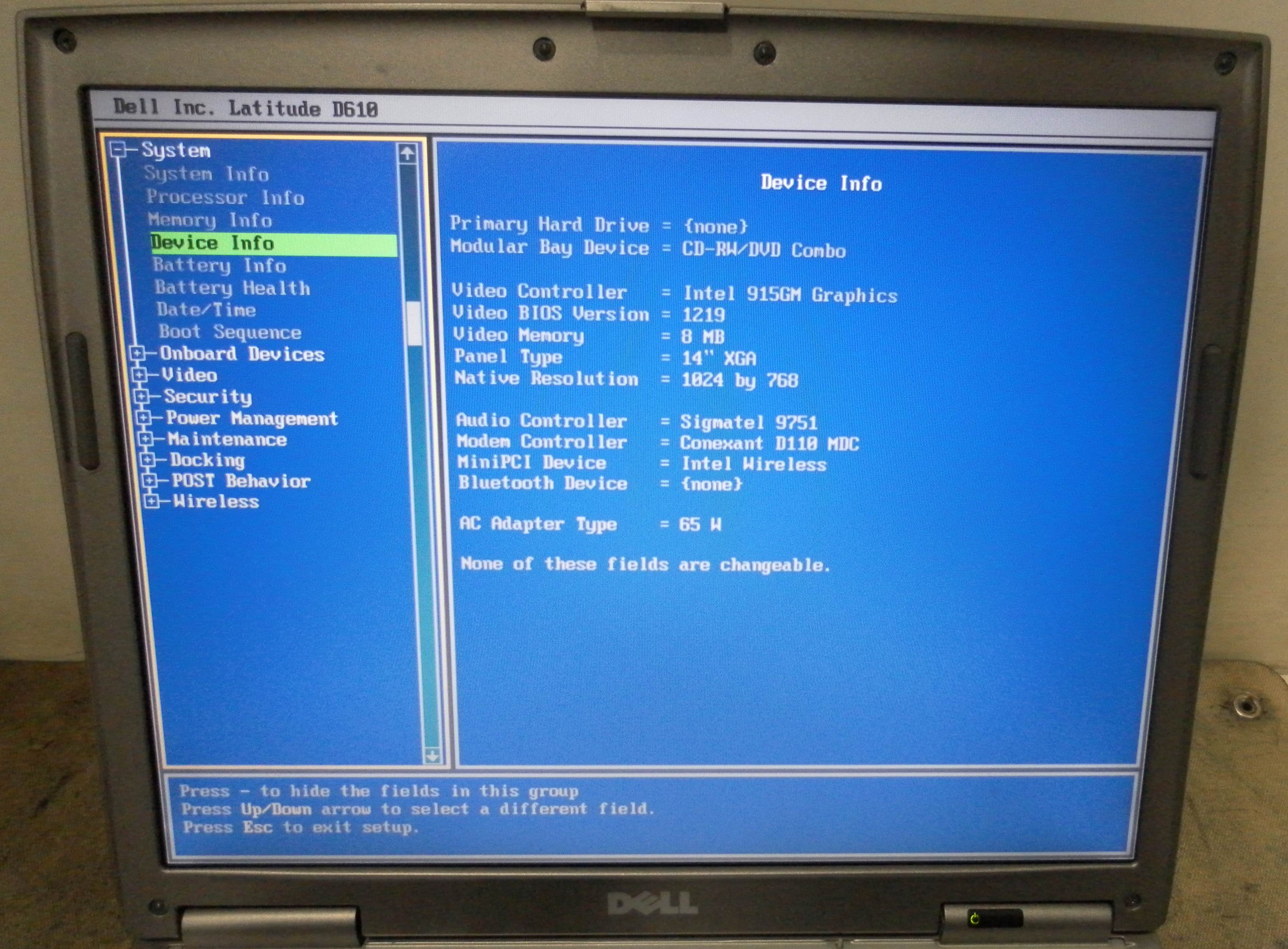Click the Audio Controller label
This screenshot has height=949, width=1288.
541,421
